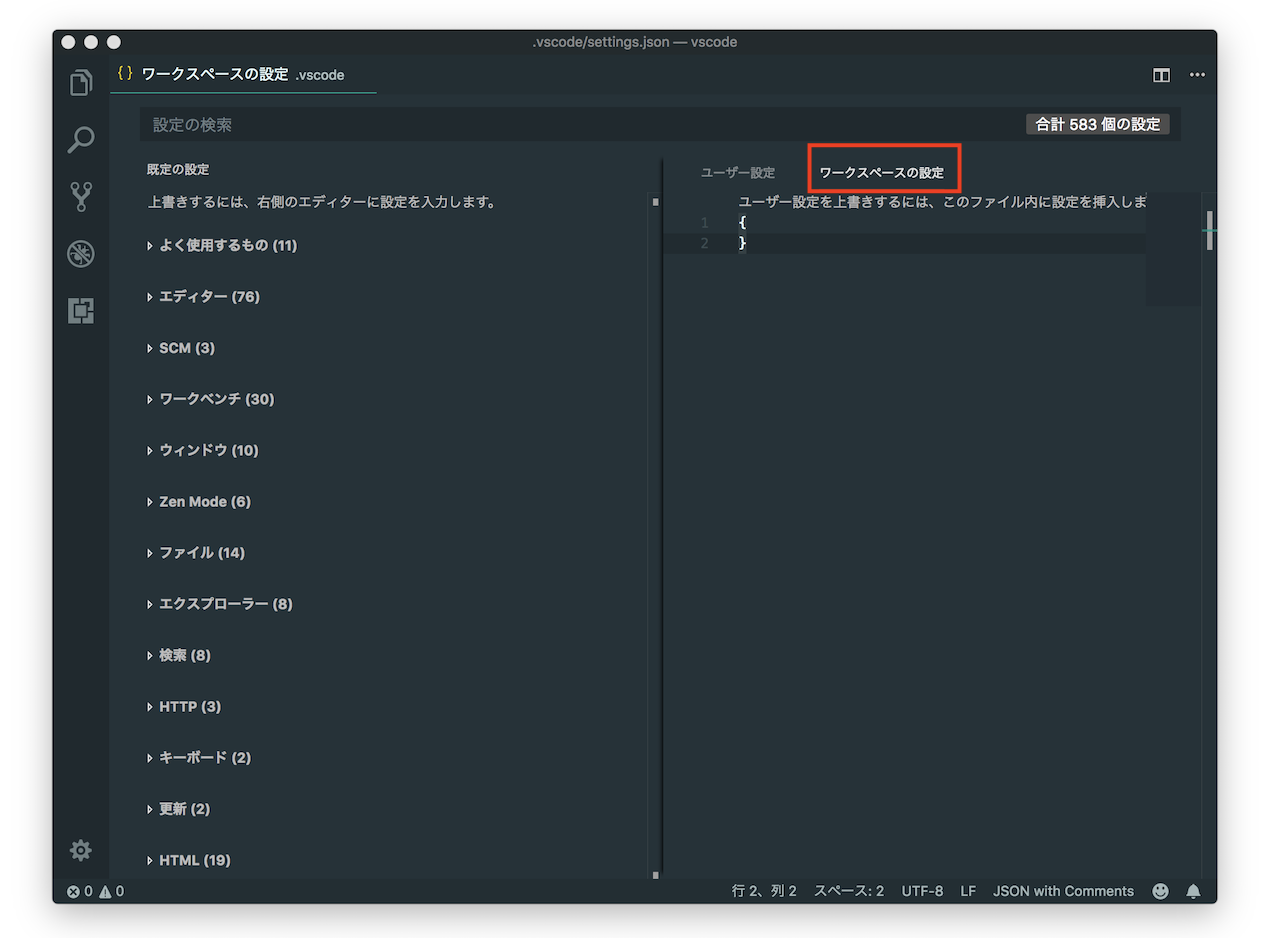Select the ワークスペースの設定 .vscode editor tab
The width and height of the screenshot is (1280, 938).
pyautogui.click(x=243, y=74)
